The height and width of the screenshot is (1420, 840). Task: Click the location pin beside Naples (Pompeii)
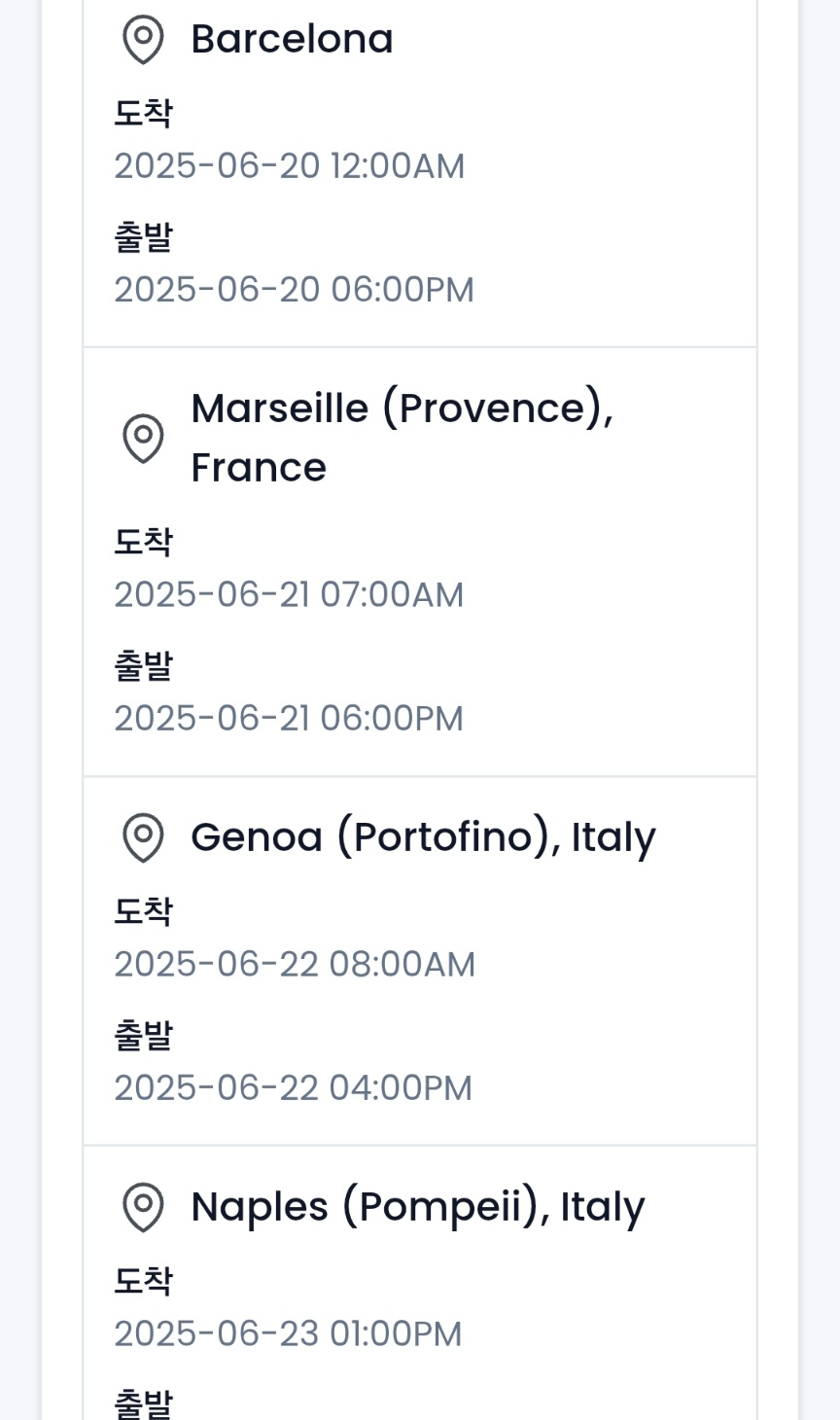tap(143, 1207)
